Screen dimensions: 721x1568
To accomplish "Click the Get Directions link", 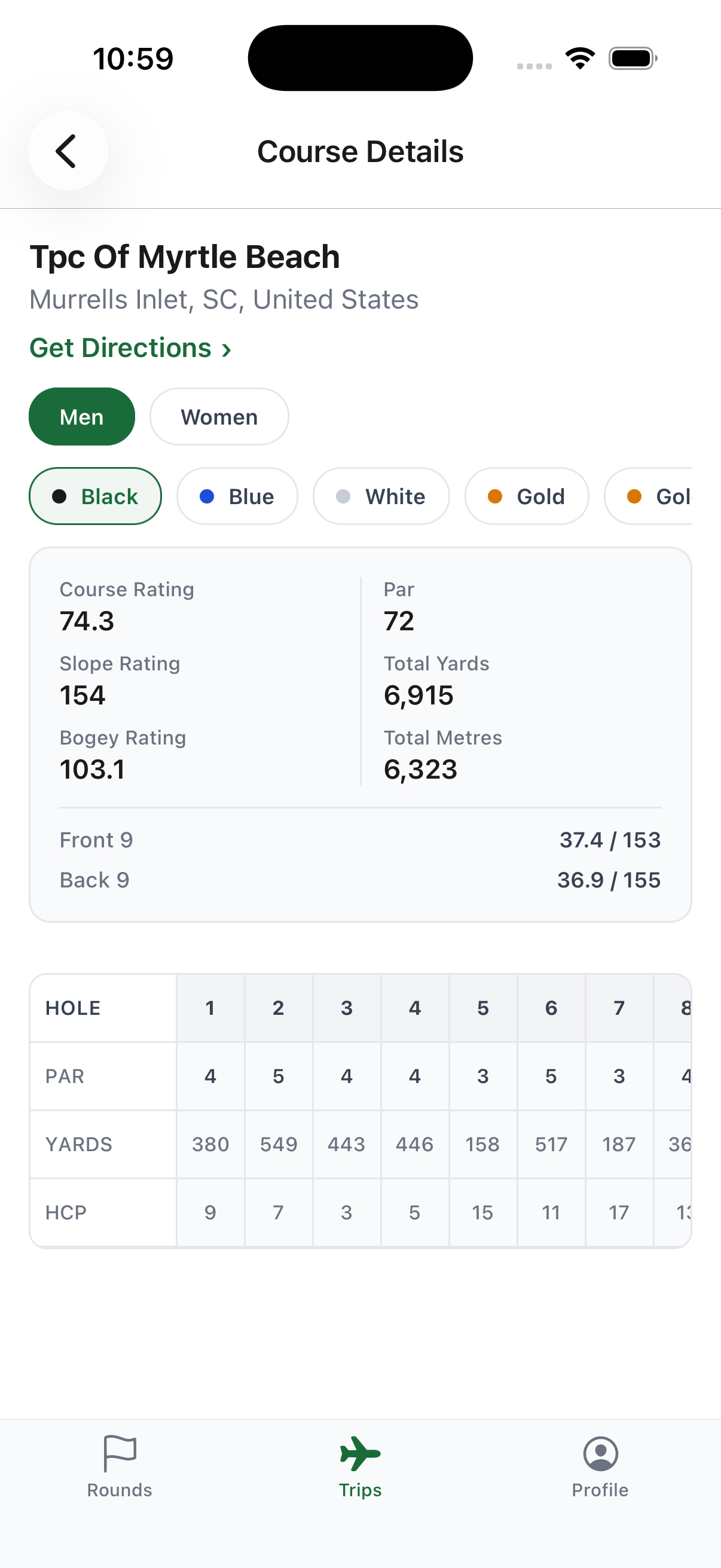I will 121,348.
